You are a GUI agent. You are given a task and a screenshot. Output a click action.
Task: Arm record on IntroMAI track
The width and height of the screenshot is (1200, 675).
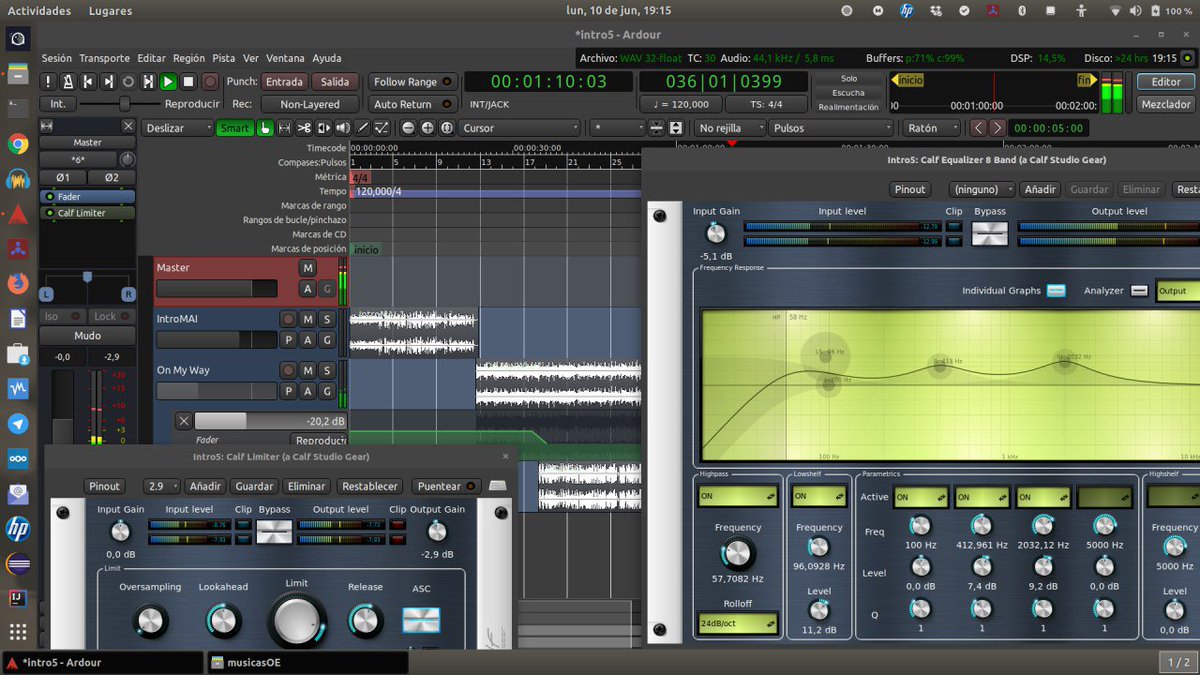289,319
